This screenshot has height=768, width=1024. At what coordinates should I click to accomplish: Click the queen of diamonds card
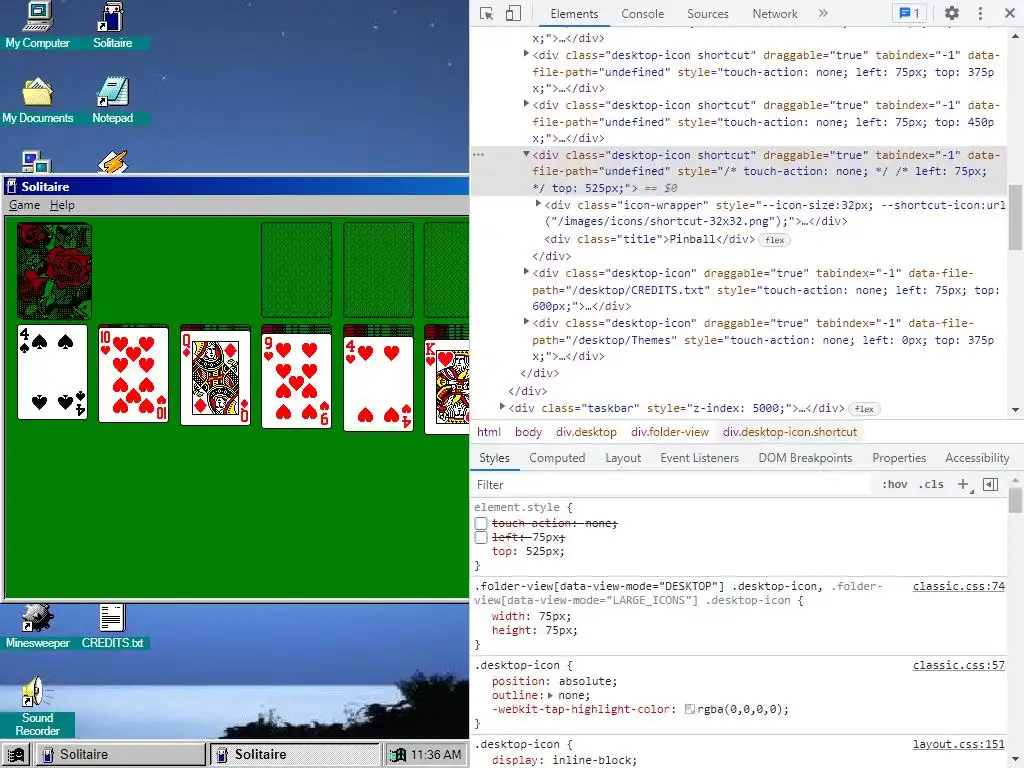[215, 377]
